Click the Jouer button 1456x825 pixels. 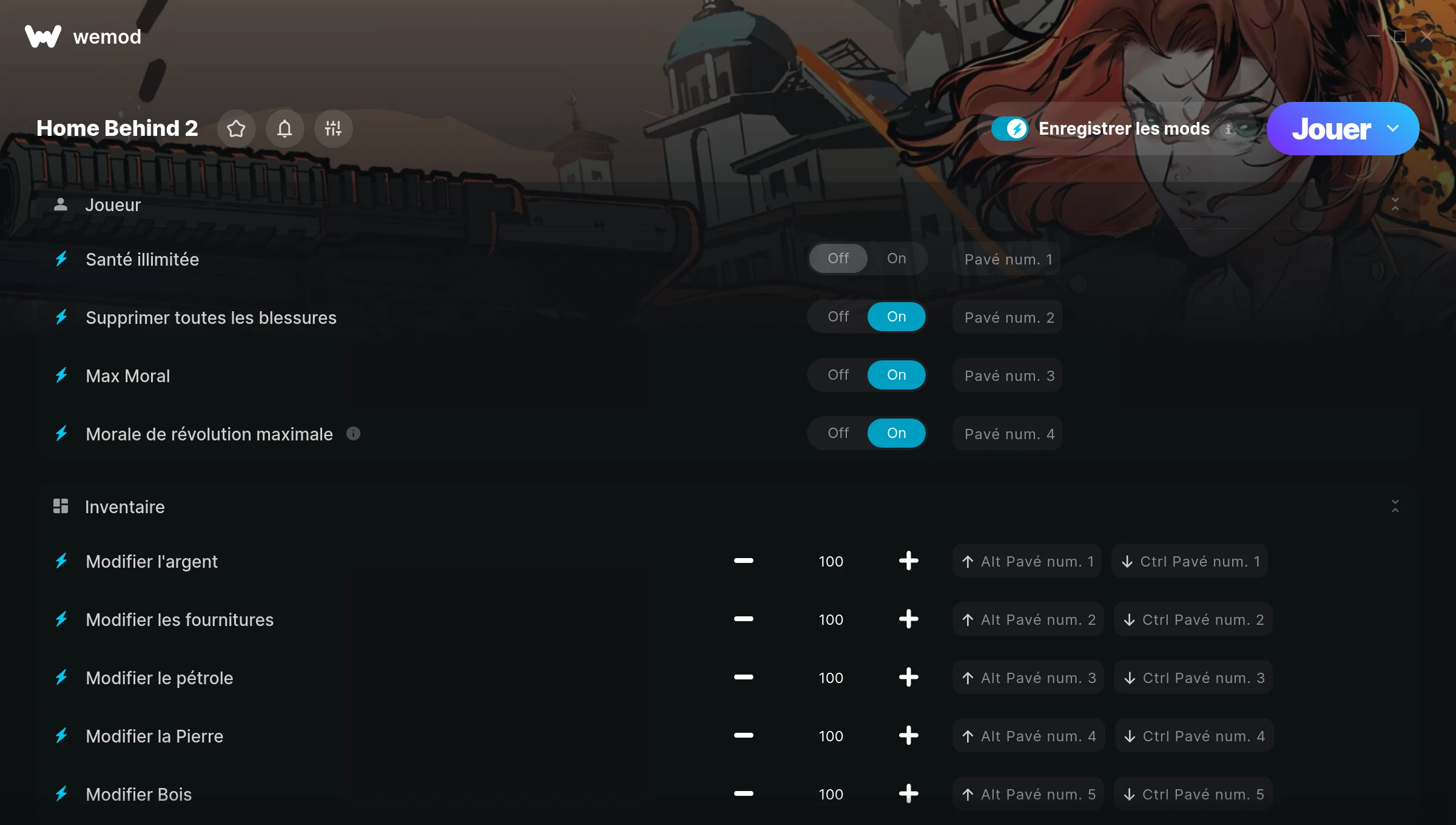(1331, 129)
